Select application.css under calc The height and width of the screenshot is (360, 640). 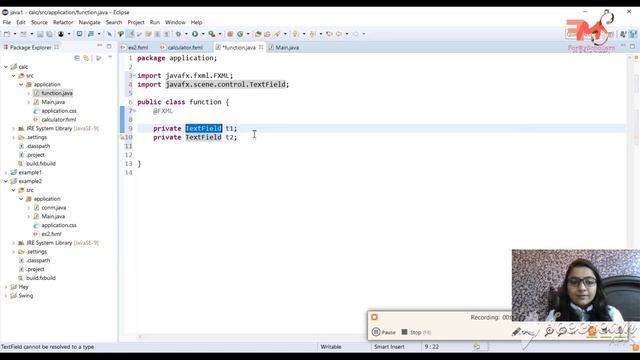click(59, 111)
